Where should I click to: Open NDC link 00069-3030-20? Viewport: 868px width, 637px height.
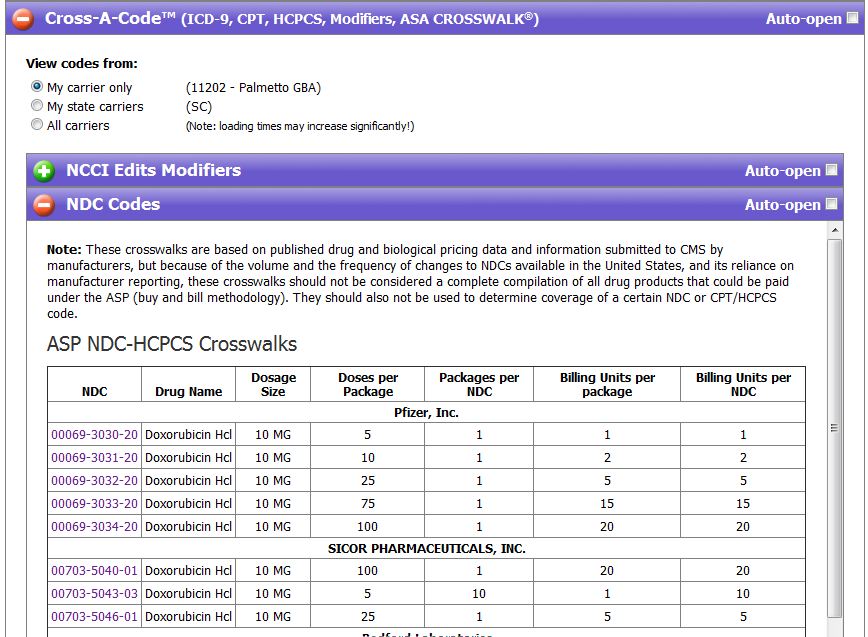[x=94, y=435]
